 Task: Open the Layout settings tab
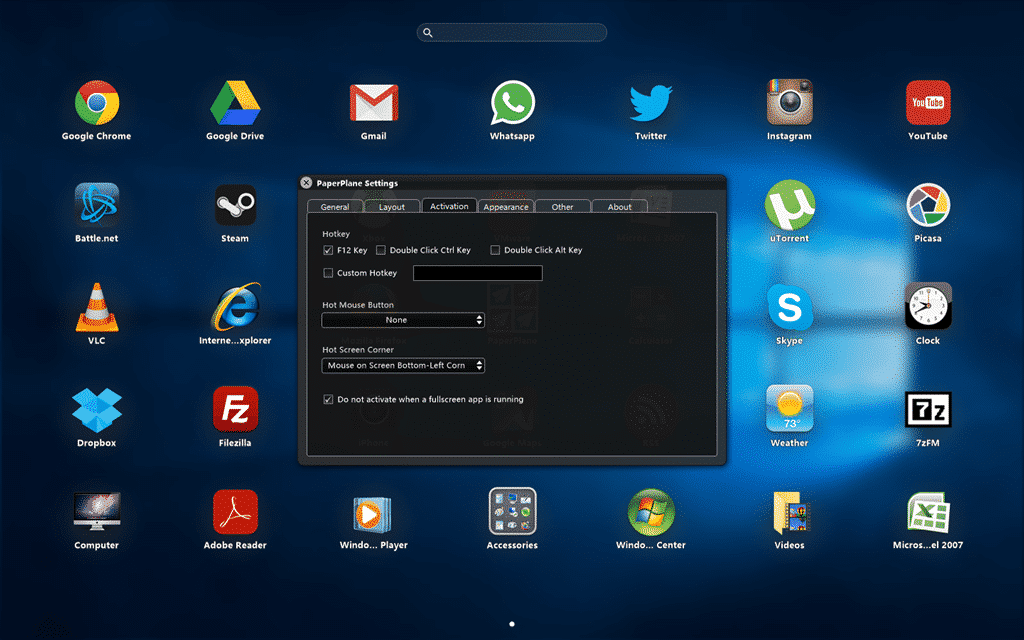392,207
